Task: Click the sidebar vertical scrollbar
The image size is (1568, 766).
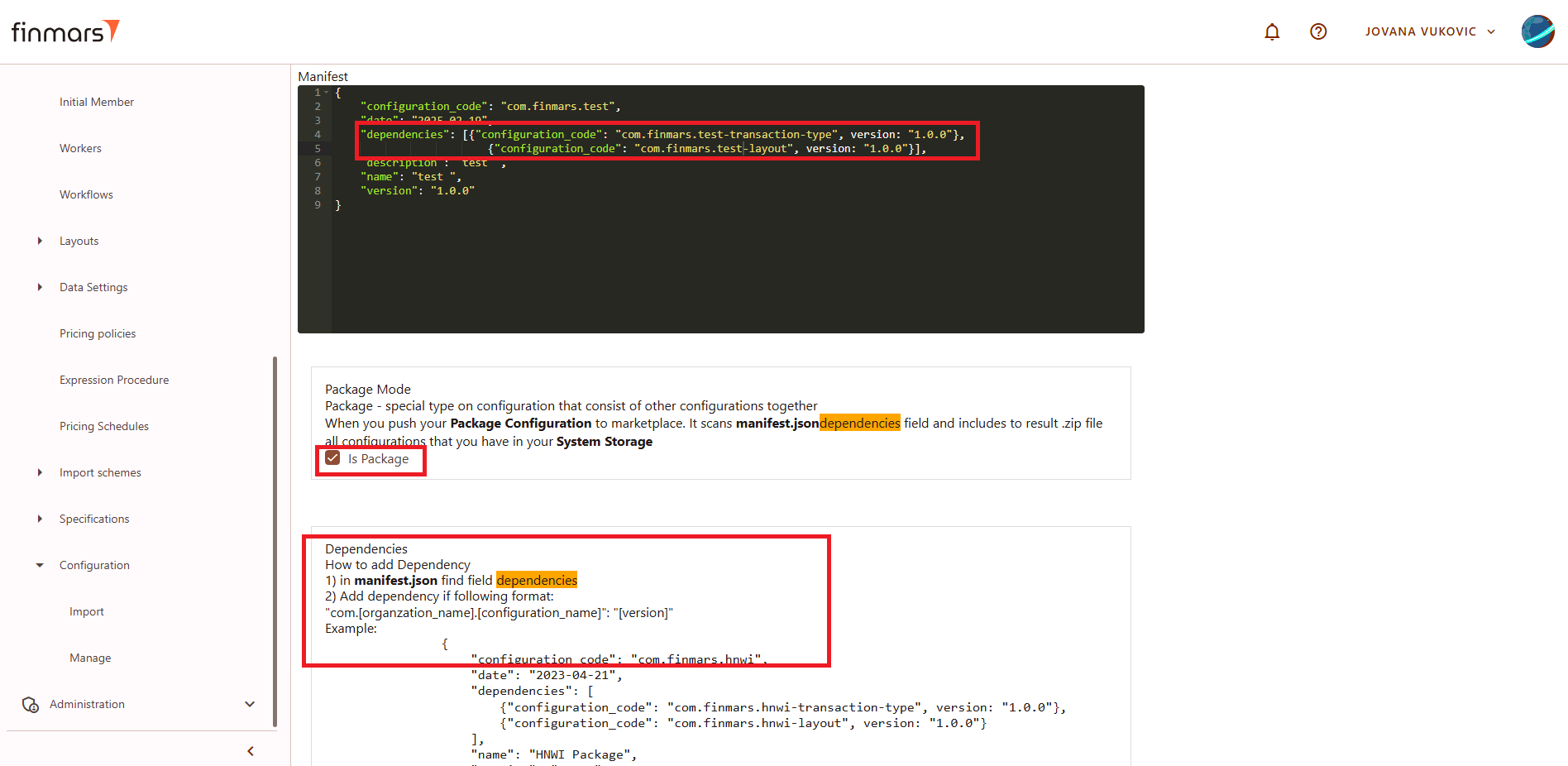Action: click(x=275, y=542)
